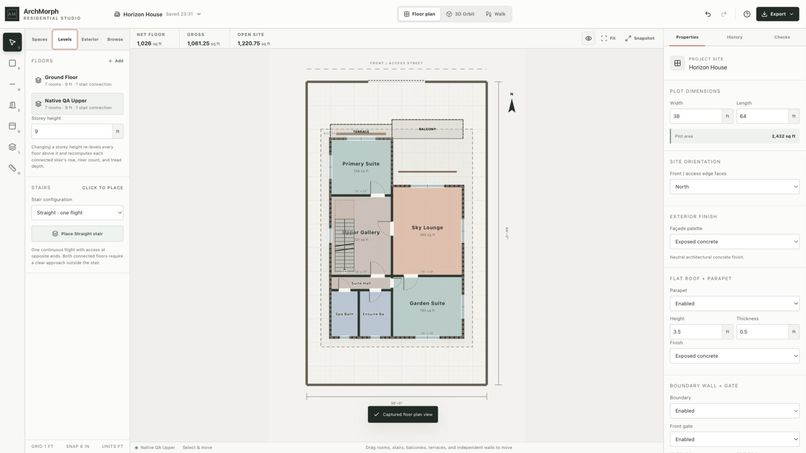
Task: Open the help icon
Action: tap(746, 14)
